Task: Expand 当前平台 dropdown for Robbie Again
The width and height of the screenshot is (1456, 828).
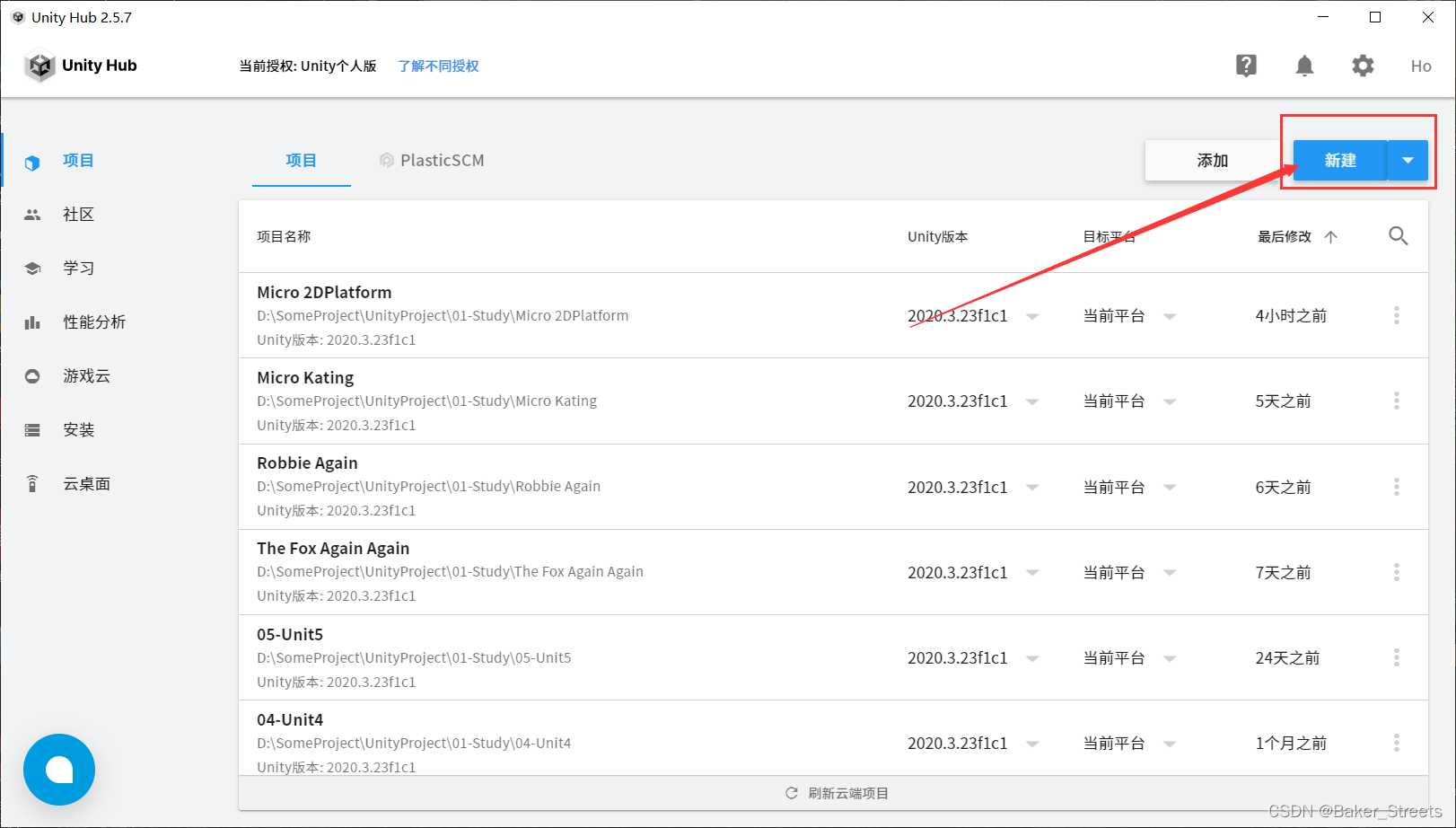Action: point(1170,488)
